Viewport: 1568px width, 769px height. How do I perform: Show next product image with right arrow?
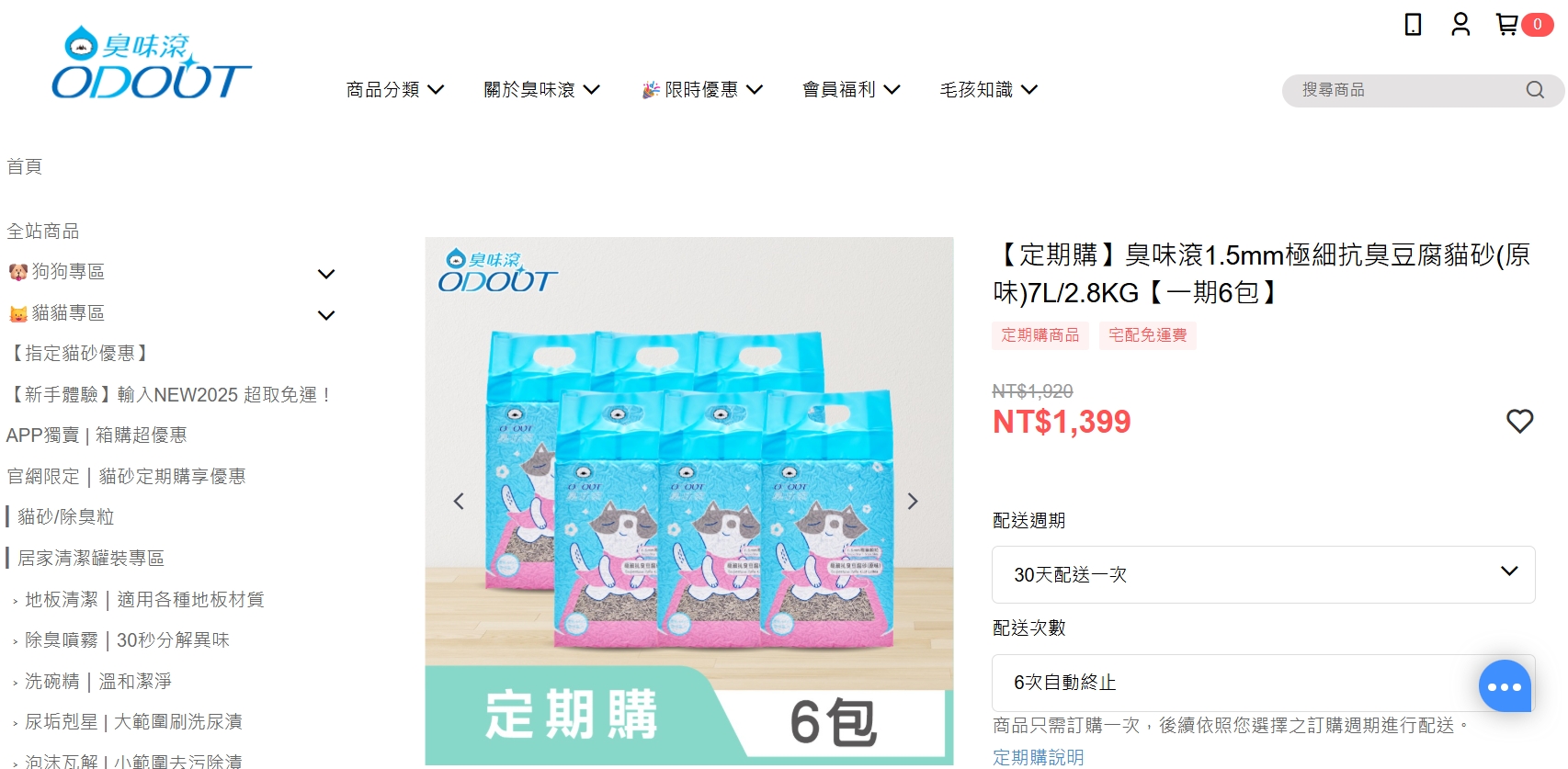pos(913,501)
